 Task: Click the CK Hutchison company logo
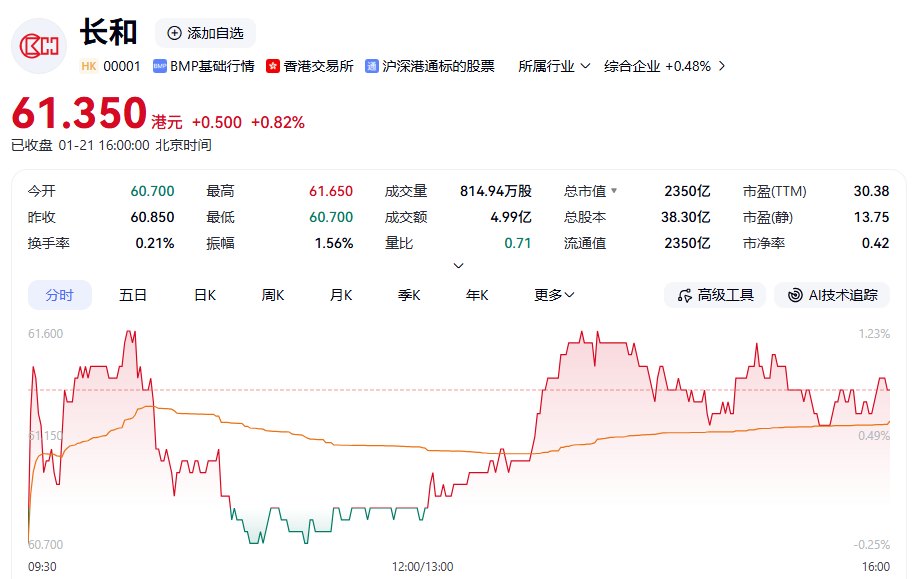[x=40, y=46]
